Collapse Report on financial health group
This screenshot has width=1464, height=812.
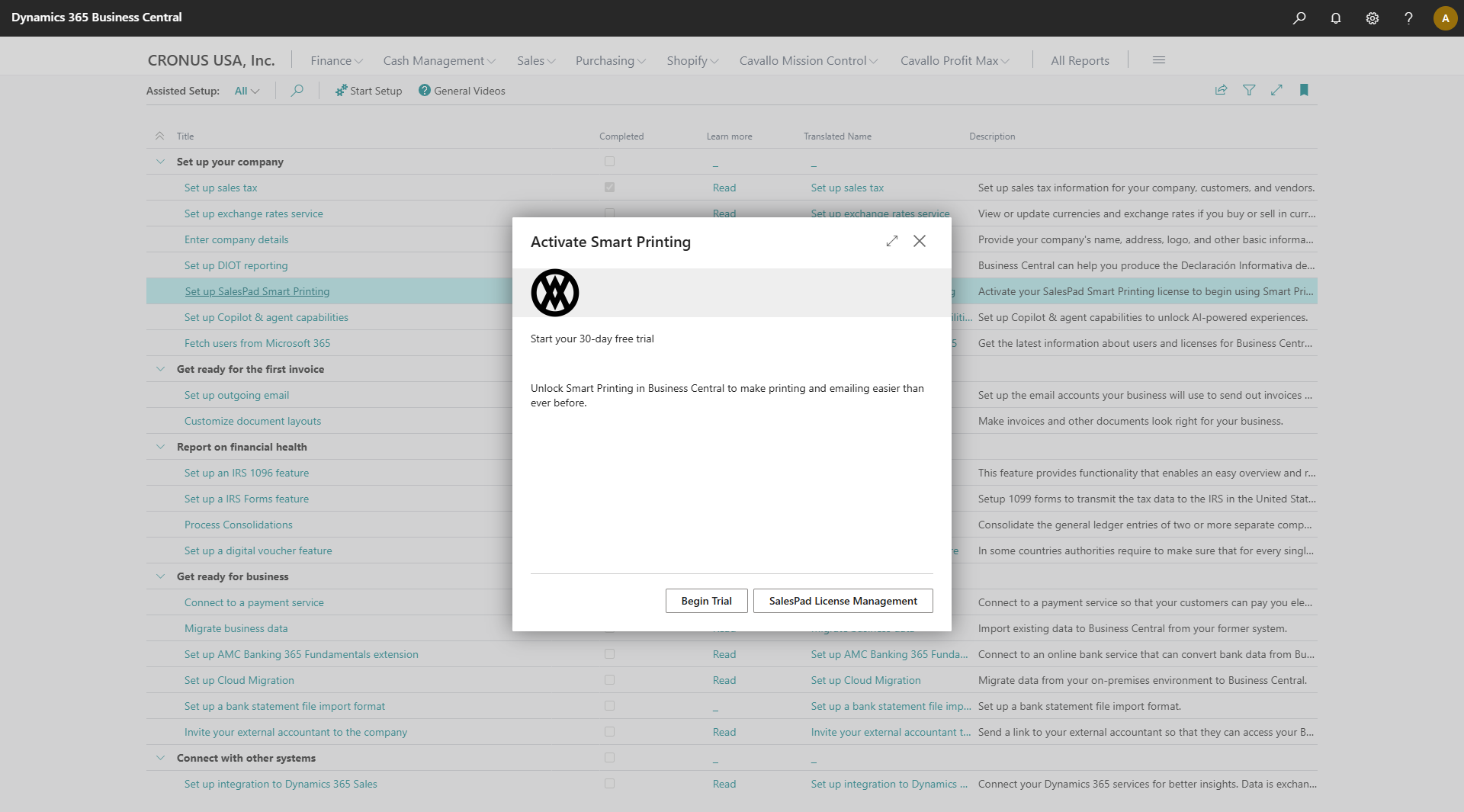(160, 447)
